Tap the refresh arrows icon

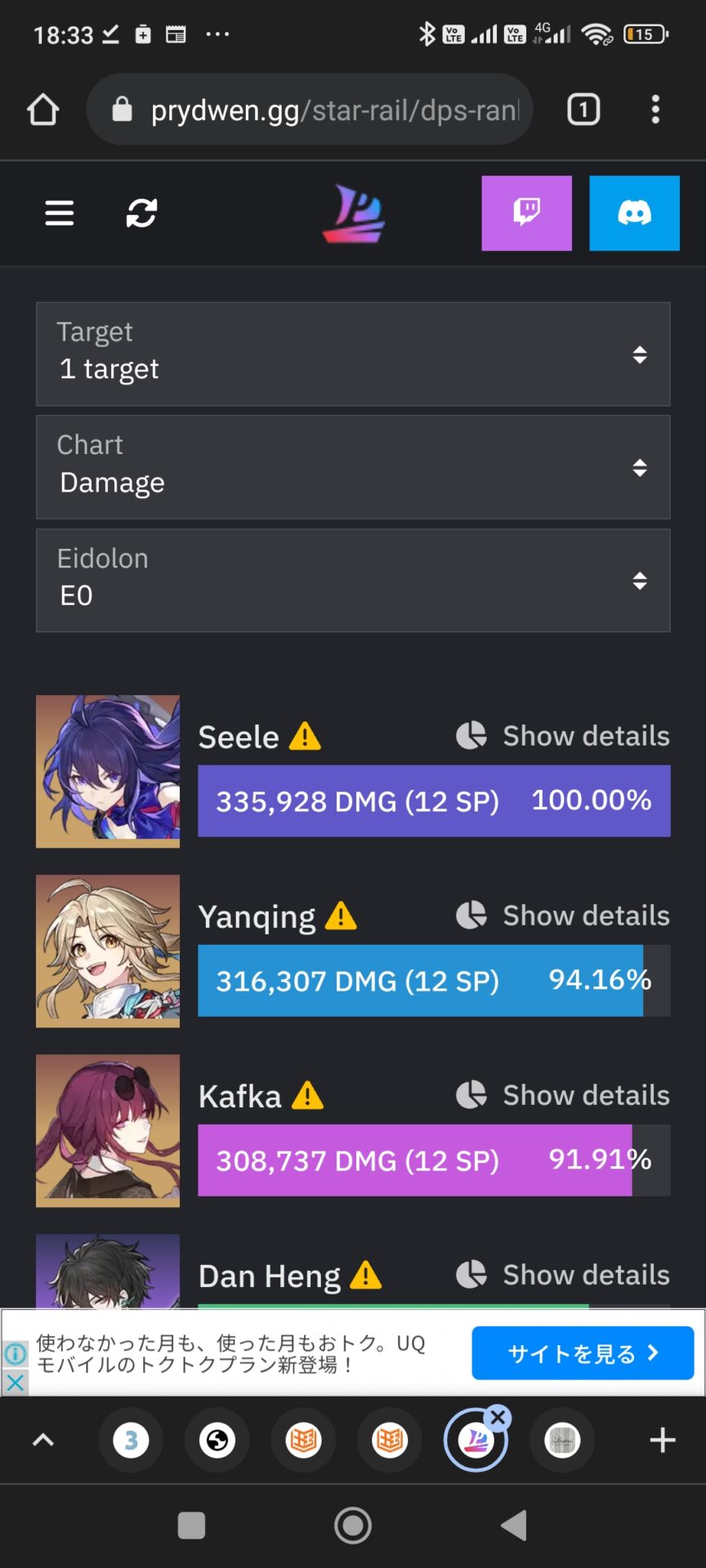coord(141,213)
